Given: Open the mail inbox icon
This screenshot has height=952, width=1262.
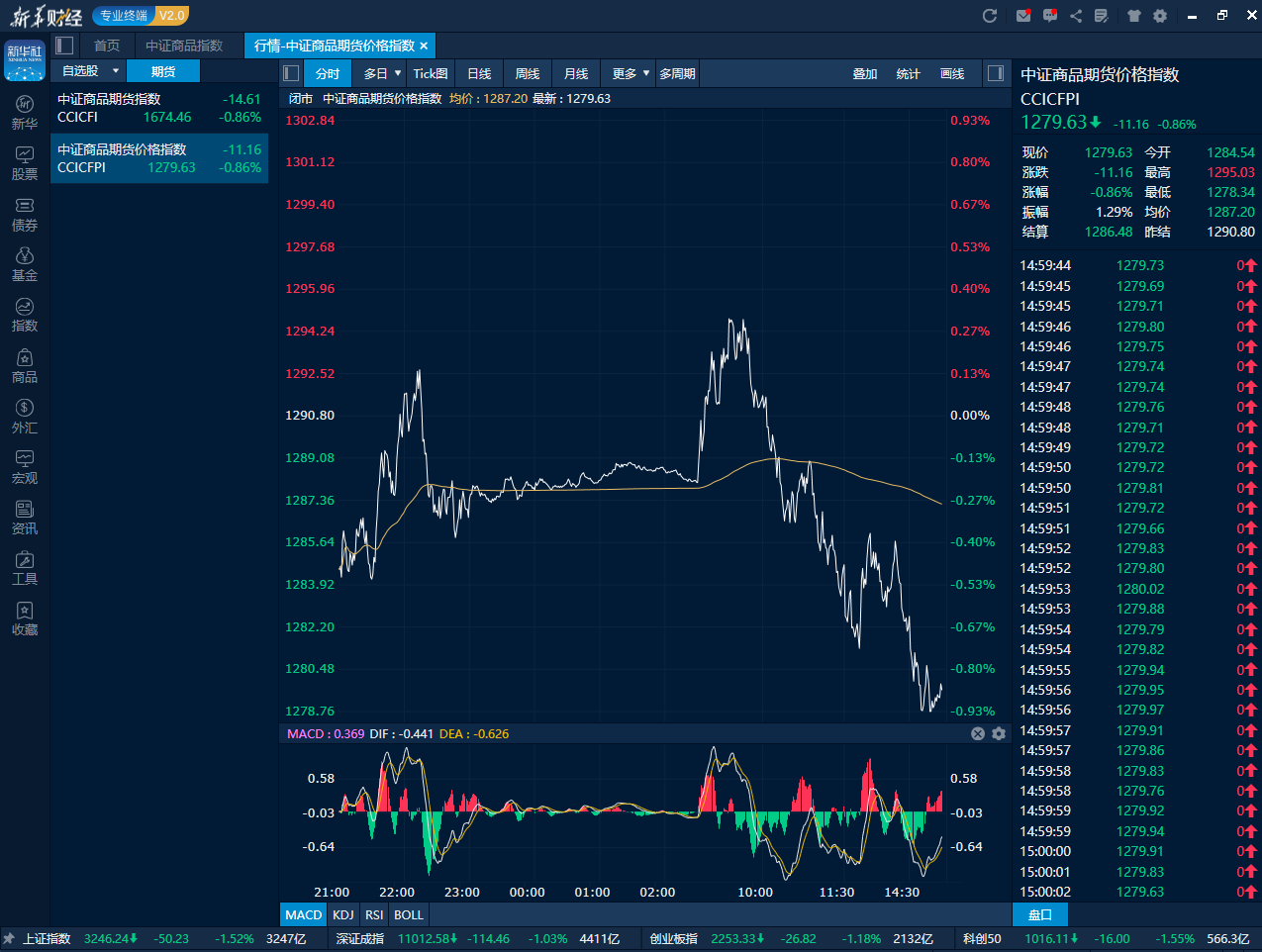Looking at the screenshot, I should (1023, 16).
